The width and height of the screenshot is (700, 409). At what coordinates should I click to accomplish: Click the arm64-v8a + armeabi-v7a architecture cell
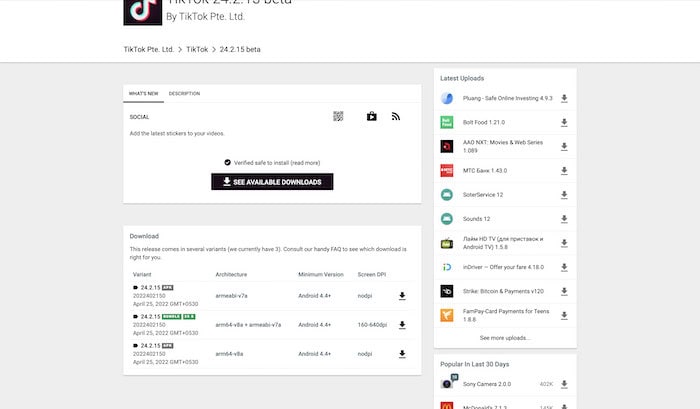(x=248, y=325)
